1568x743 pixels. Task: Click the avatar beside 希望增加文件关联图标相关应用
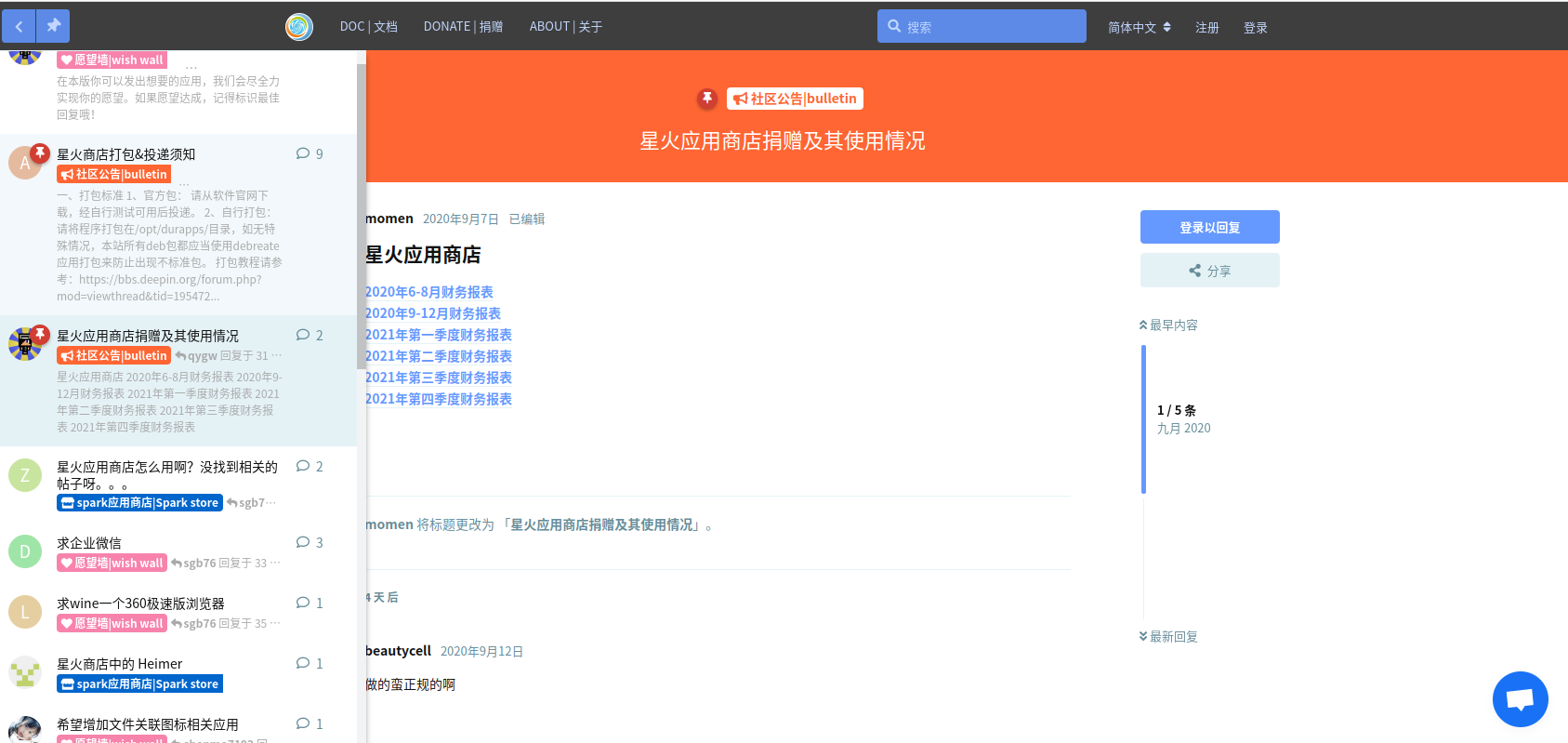(25, 730)
